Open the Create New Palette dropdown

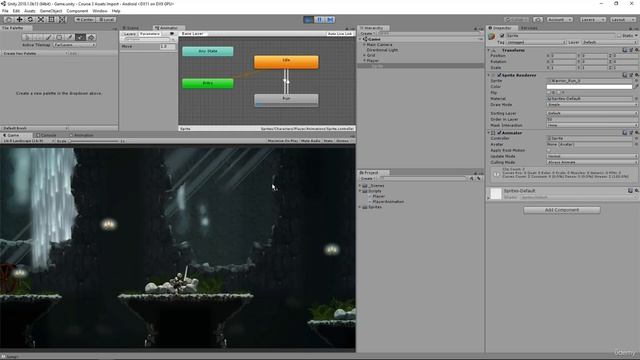35,53
